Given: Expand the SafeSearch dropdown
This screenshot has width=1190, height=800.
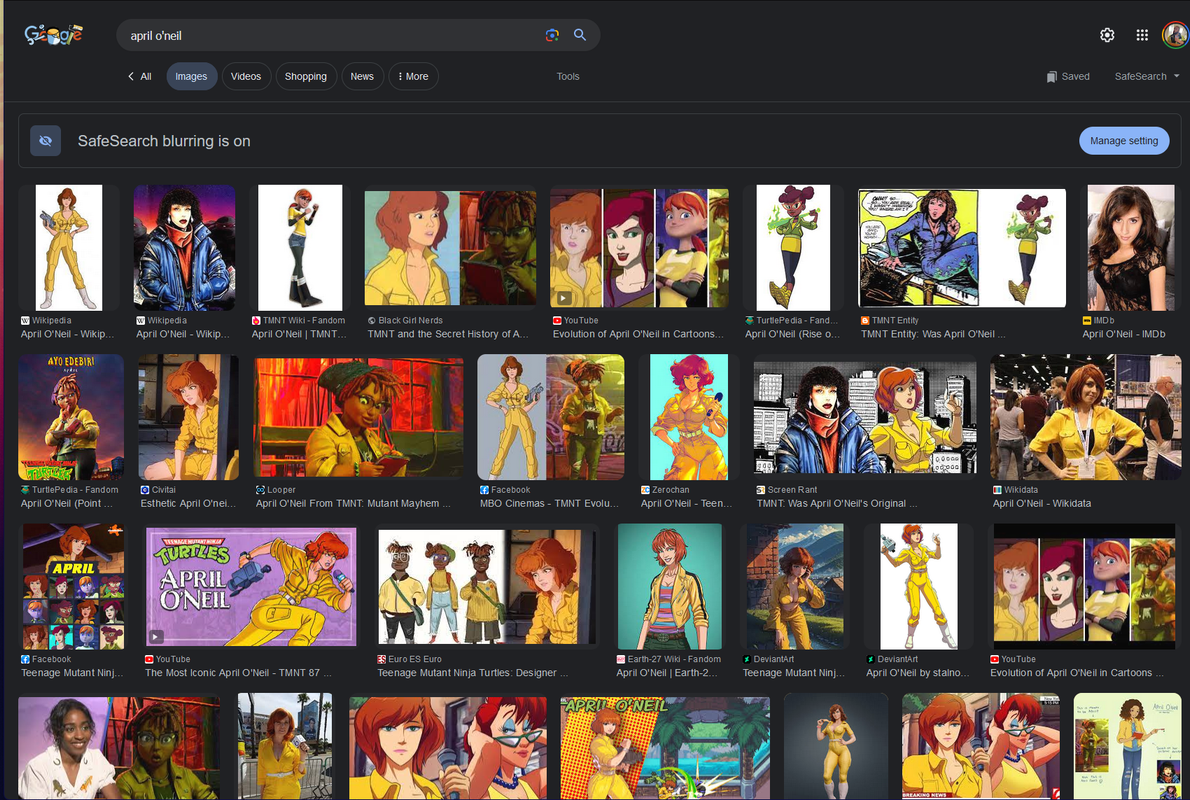Looking at the screenshot, I should pos(1147,77).
